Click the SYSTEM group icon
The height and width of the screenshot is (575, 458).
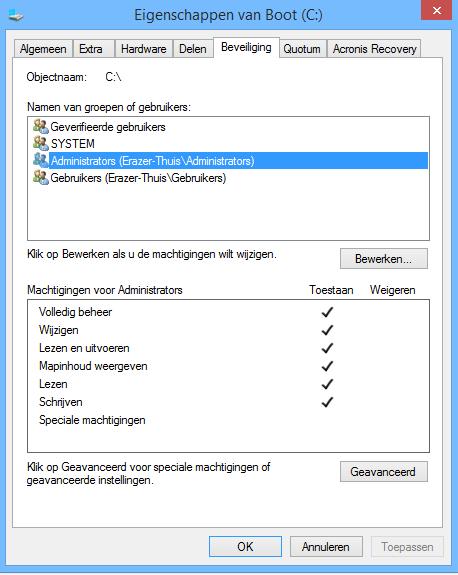coord(41,144)
